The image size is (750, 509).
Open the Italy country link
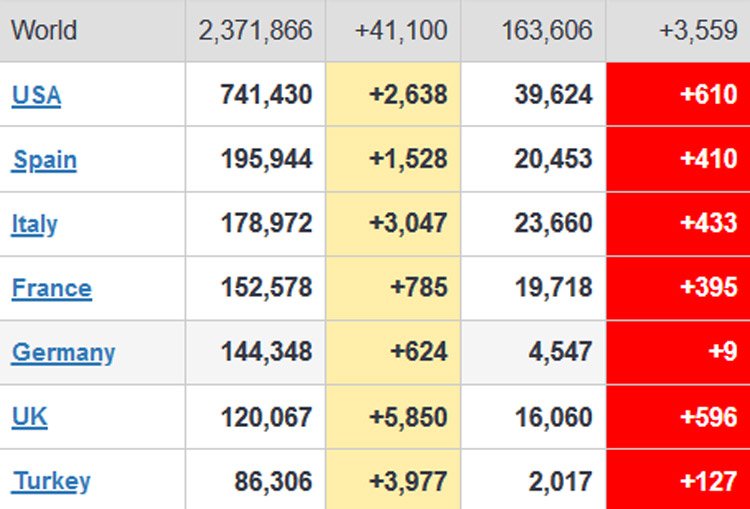[34, 224]
